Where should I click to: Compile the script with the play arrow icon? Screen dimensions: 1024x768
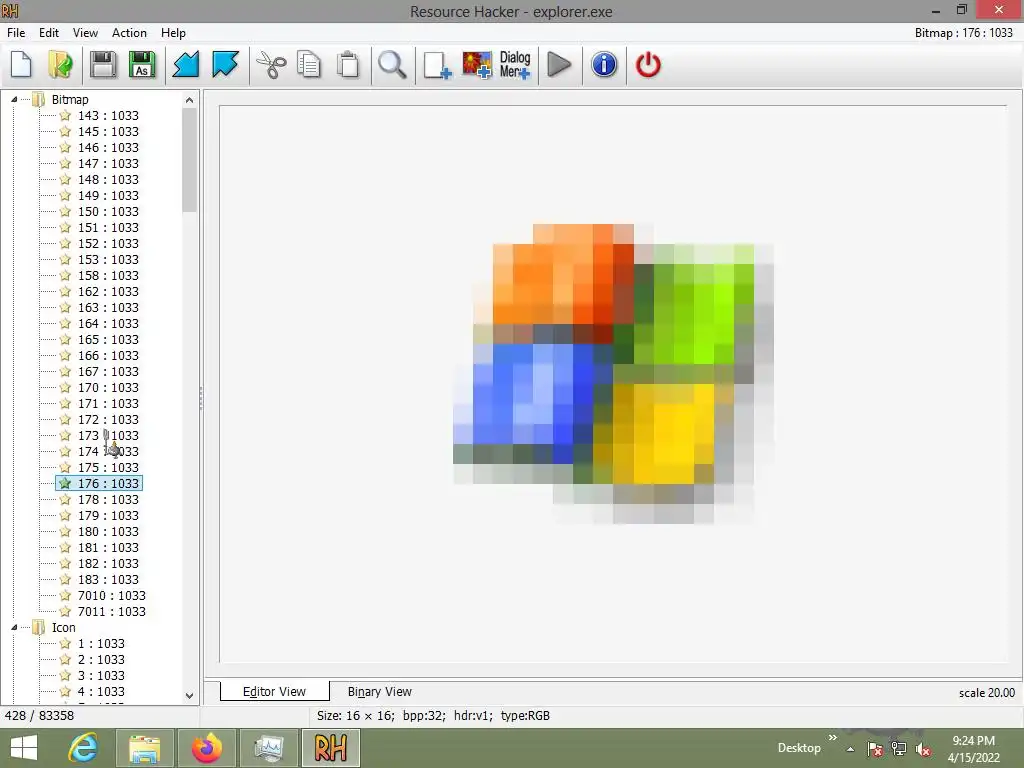click(559, 65)
